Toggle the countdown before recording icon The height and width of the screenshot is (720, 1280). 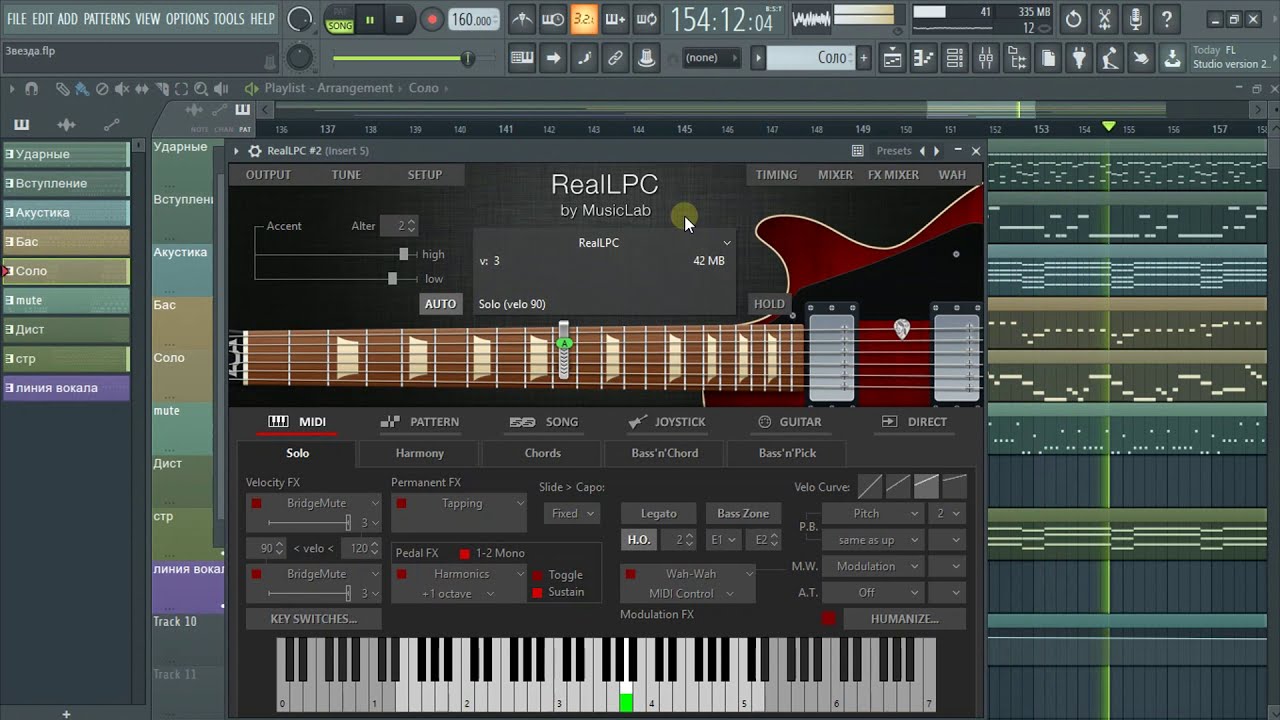click(x=584, y=19)
